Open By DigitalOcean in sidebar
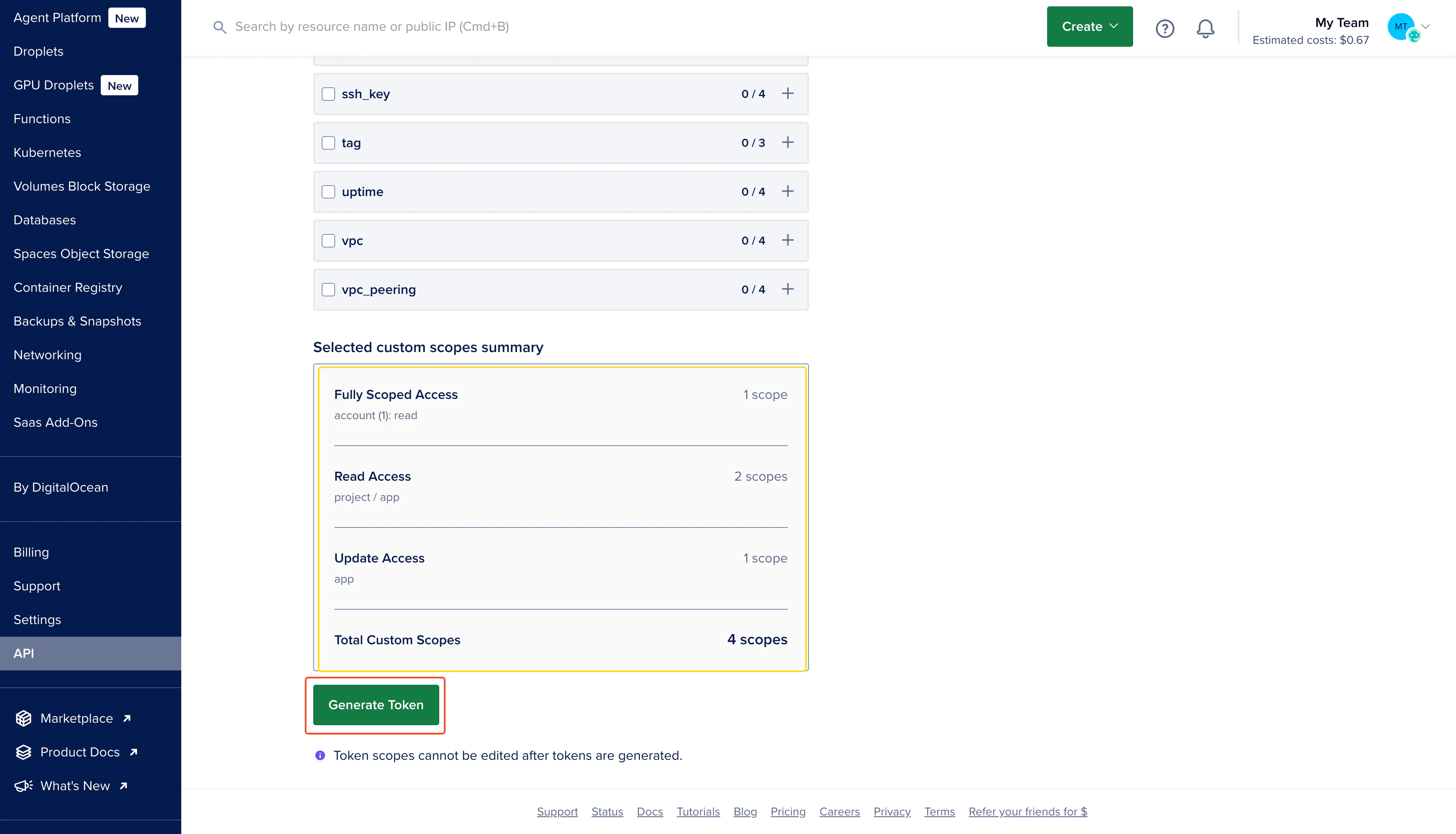The image size is (1456, 834). [61, 487]
